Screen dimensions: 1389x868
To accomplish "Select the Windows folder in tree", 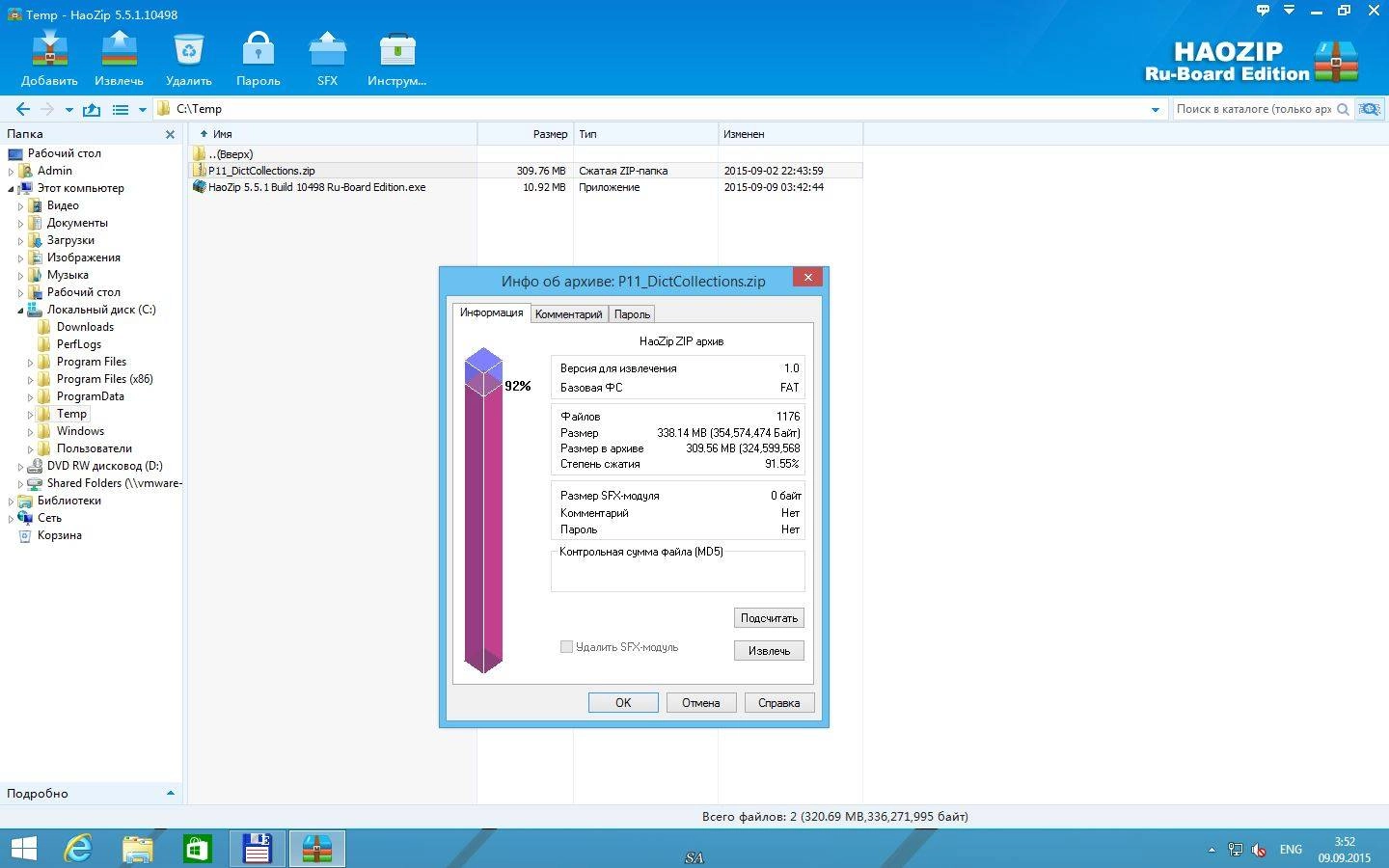I will pos(80,431).
